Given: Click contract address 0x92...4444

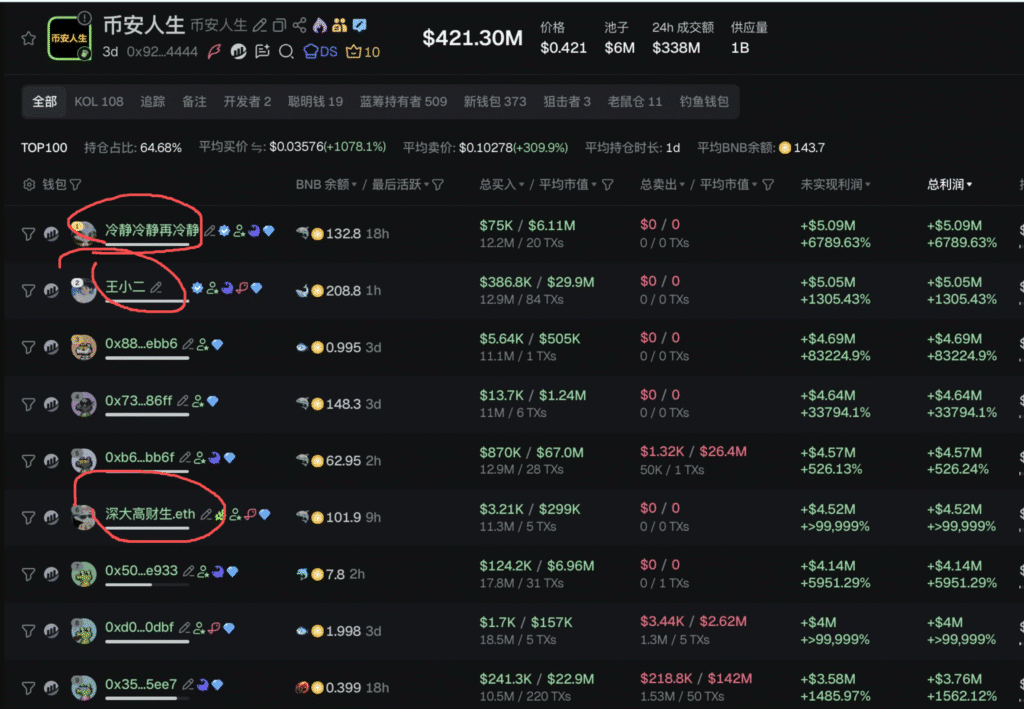Looking at the screenshot, I should tap(162, 52).
